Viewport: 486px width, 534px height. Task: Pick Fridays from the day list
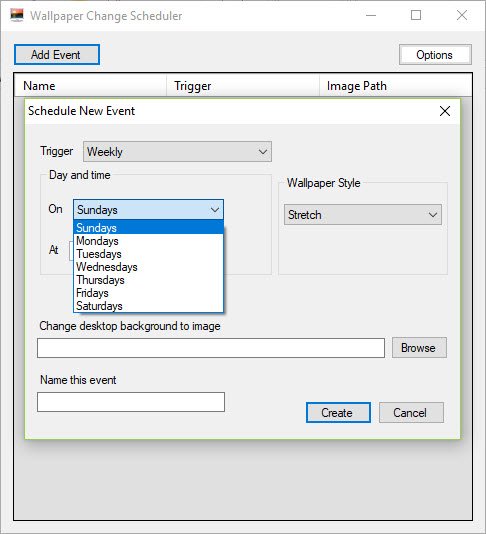coord(148,293)
